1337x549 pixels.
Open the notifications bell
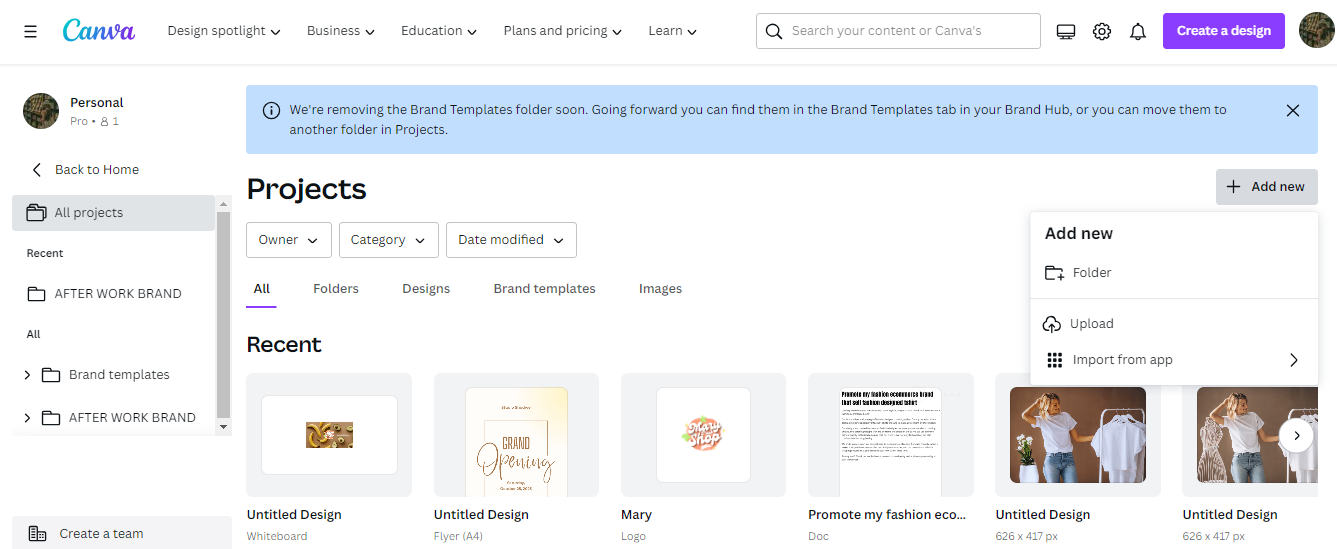click(1138, 31)
